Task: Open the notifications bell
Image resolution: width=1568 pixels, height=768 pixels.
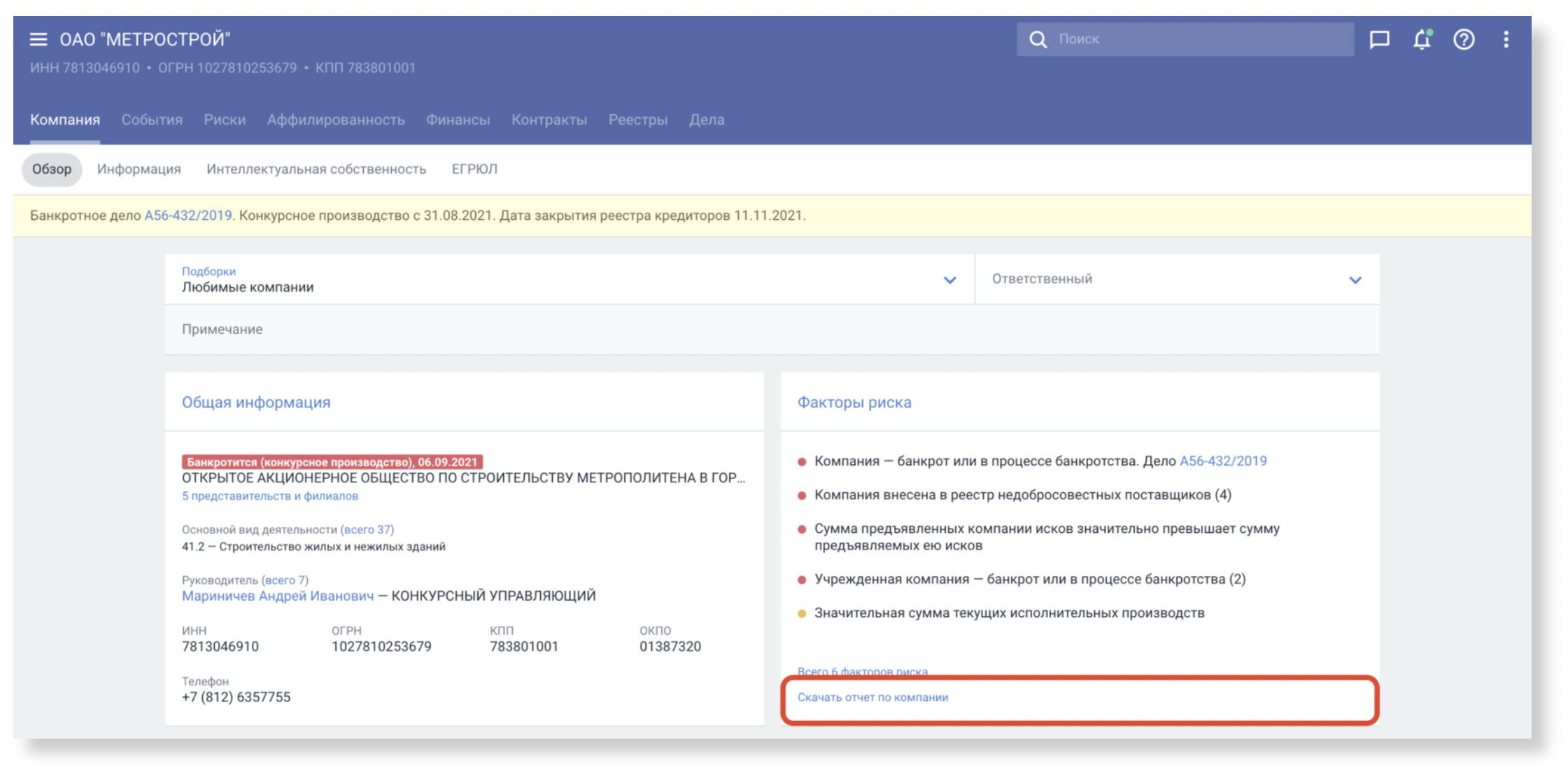Action: pyautogui.click(x=1422, y=39)
